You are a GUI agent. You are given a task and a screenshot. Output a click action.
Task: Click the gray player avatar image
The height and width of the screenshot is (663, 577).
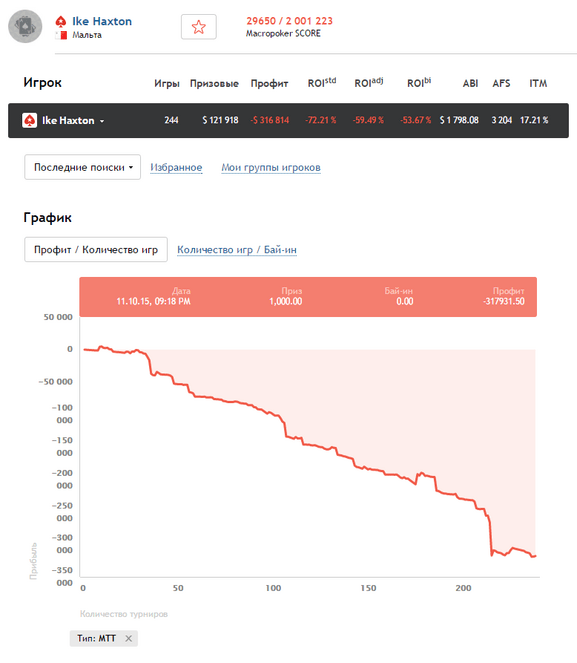[25, 27]
